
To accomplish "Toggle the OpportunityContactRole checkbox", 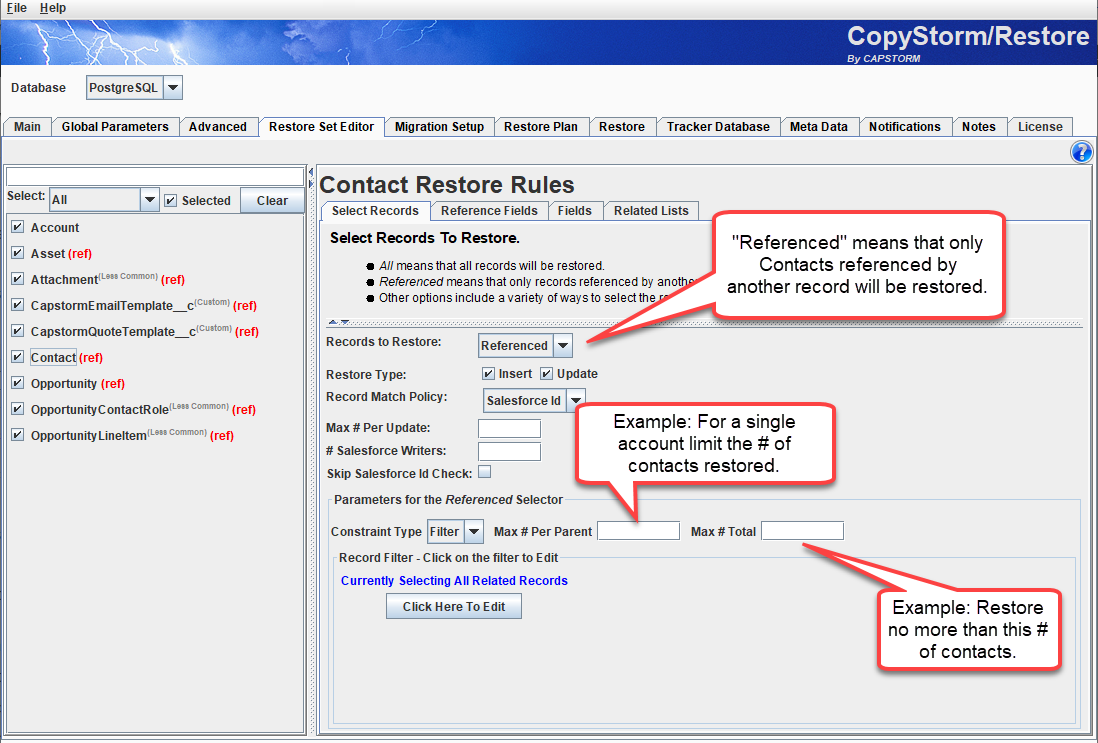I will (x=18, y=408).
